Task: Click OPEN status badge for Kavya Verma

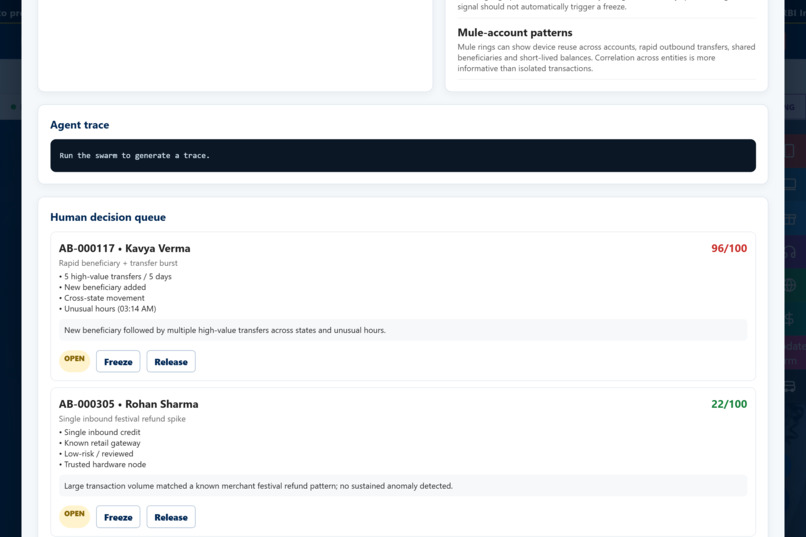Action: [75, 359]
